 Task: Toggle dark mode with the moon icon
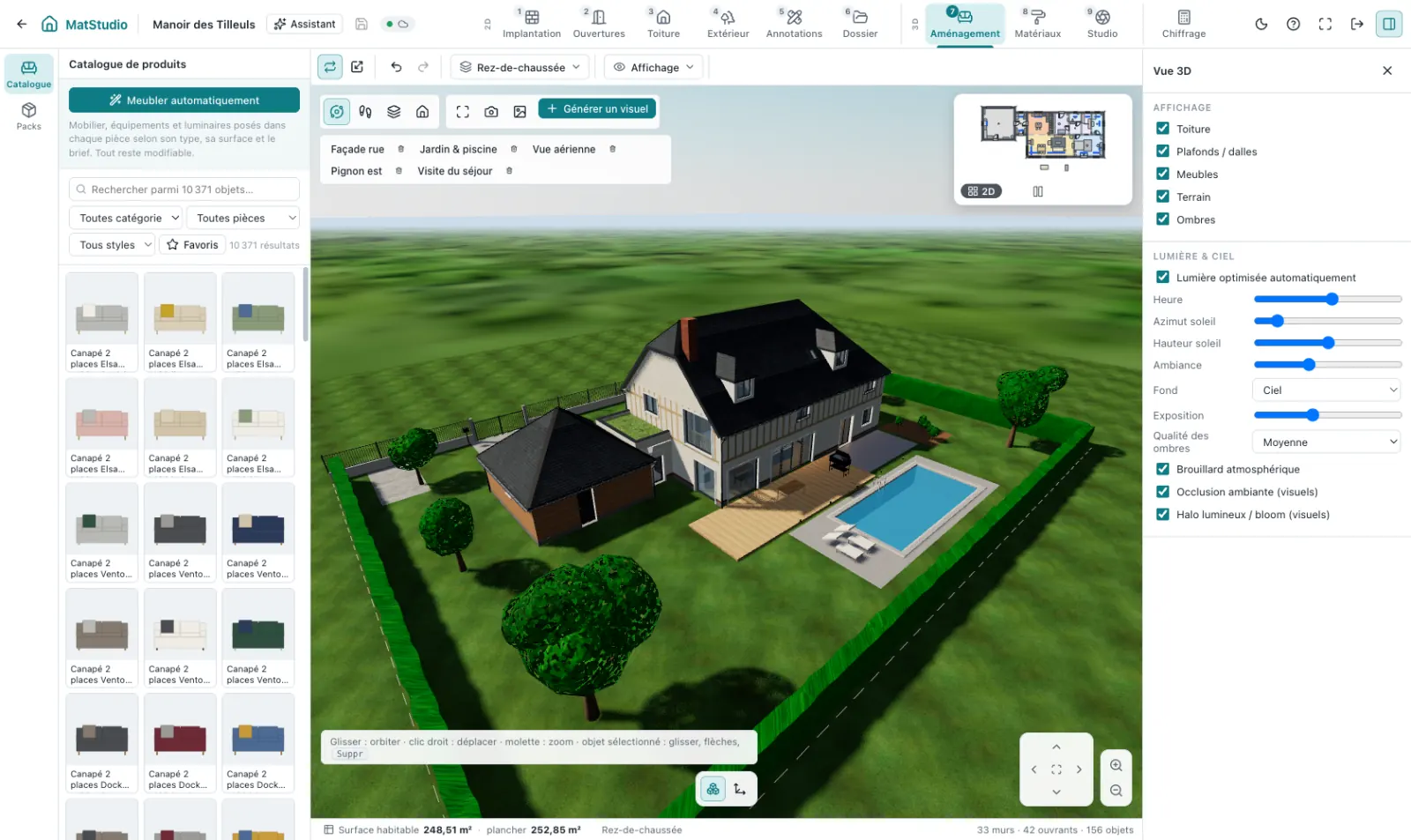1261,24
